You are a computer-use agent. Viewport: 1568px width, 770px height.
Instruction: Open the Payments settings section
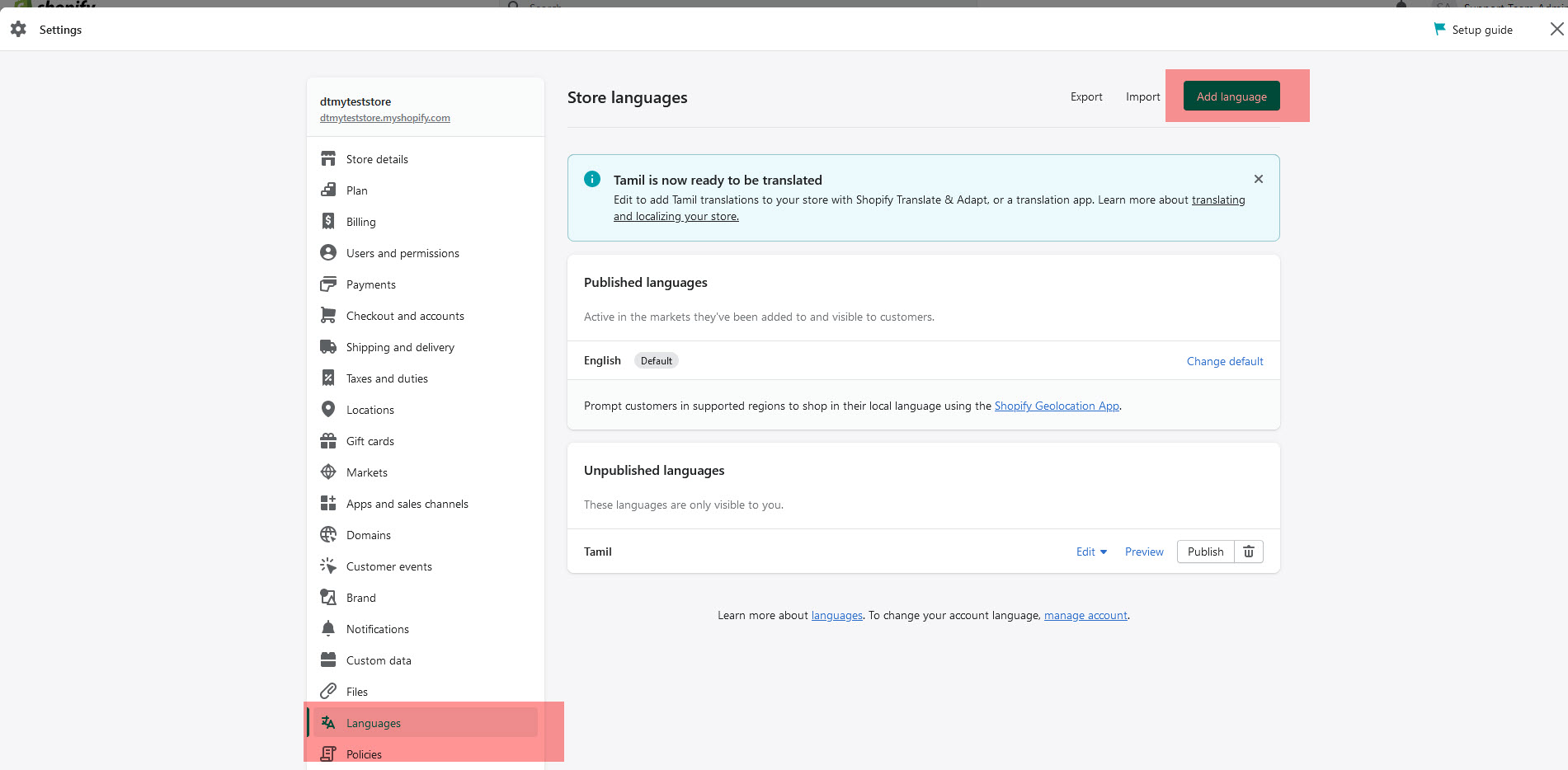click(370, 284)
